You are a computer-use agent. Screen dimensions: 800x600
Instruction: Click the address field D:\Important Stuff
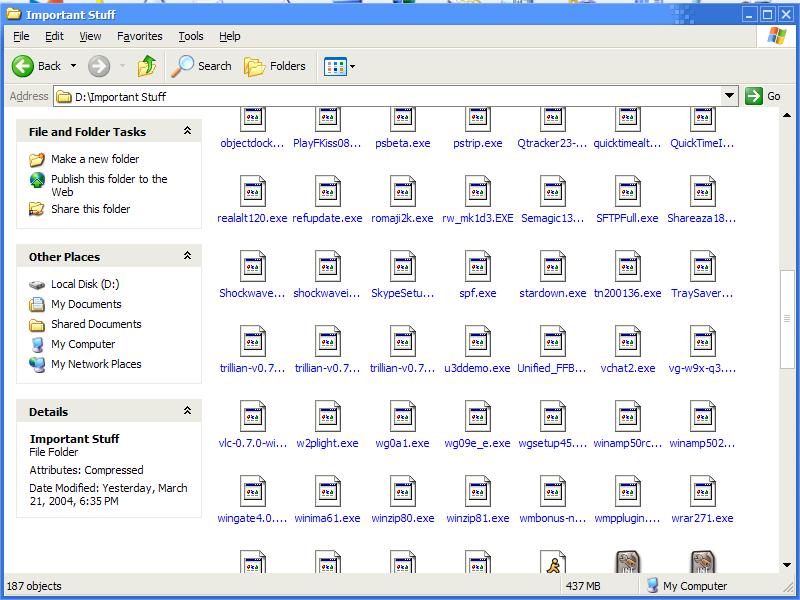click(x=388, y=96)
